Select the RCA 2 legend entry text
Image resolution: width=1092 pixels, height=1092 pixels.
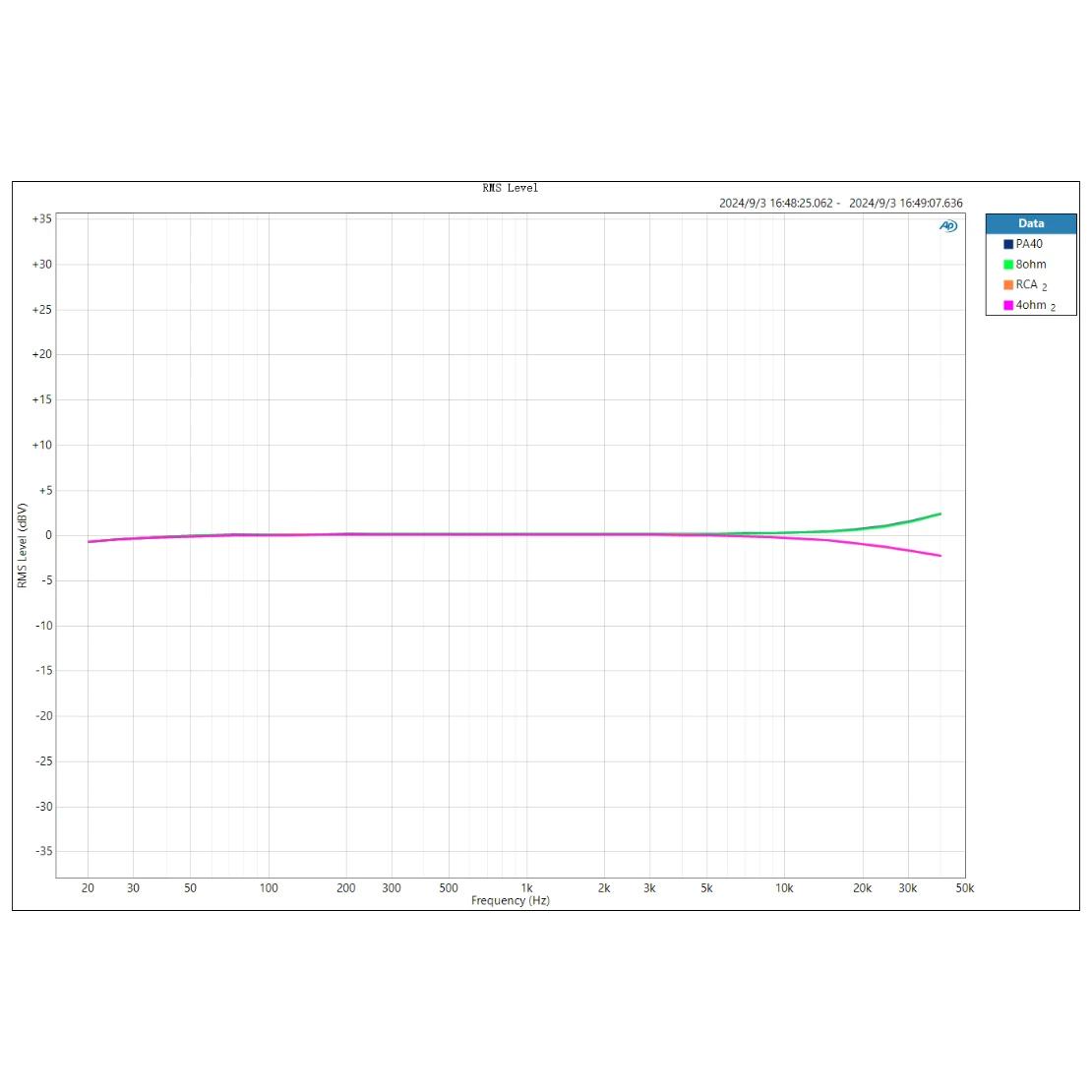tap(1031, 285)
